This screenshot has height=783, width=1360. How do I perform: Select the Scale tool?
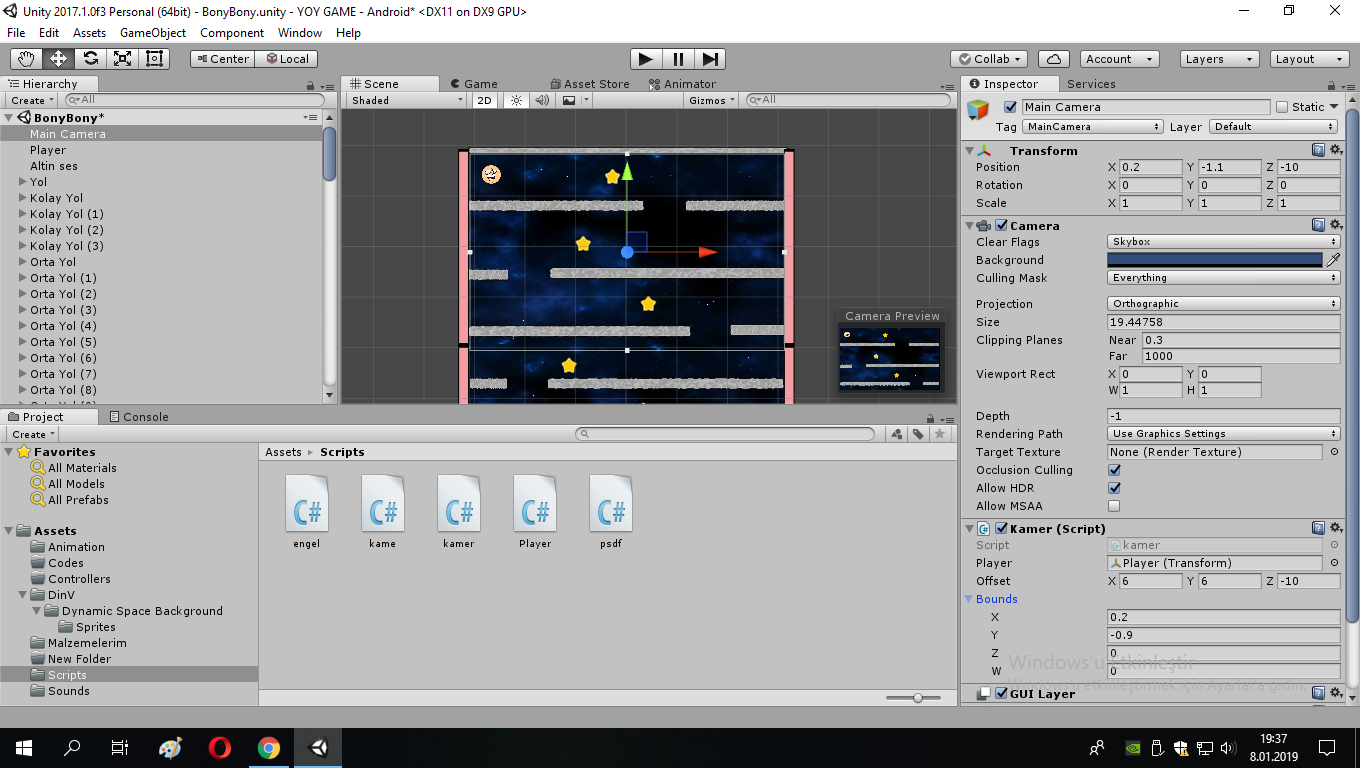[122, 59]
